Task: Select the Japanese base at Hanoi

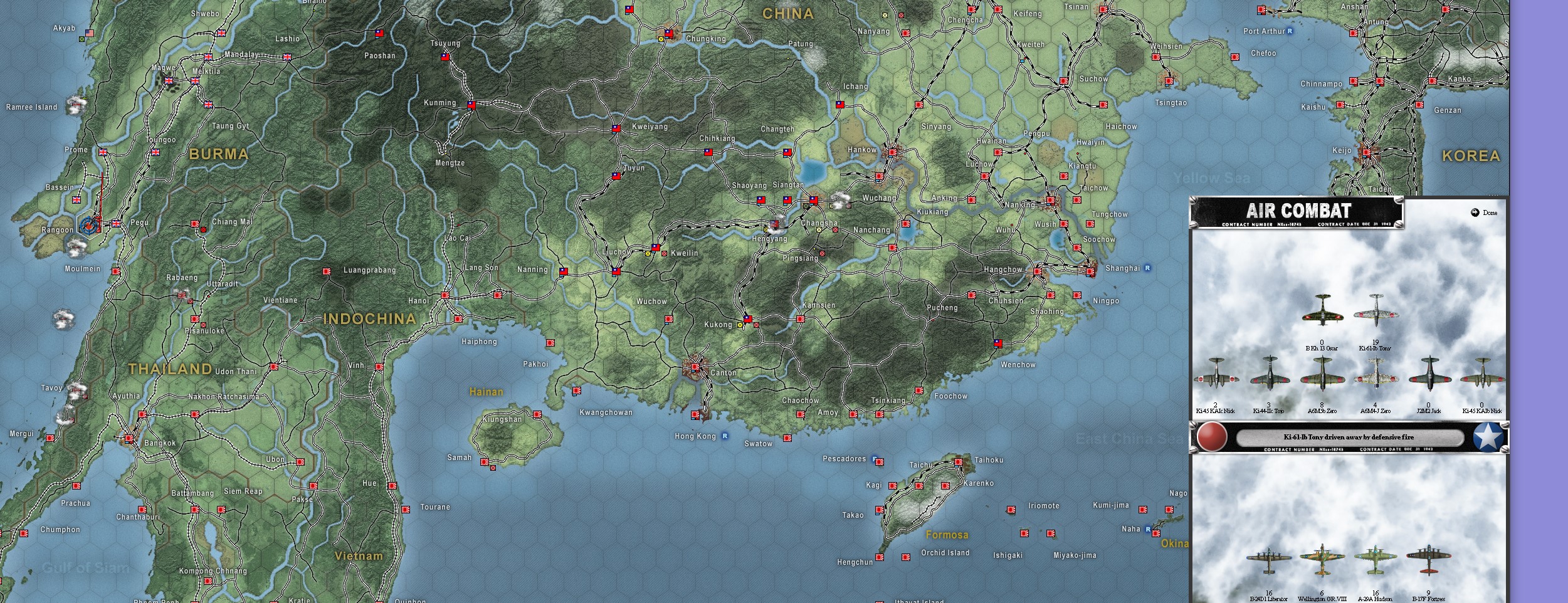Action: pos(445,295)
